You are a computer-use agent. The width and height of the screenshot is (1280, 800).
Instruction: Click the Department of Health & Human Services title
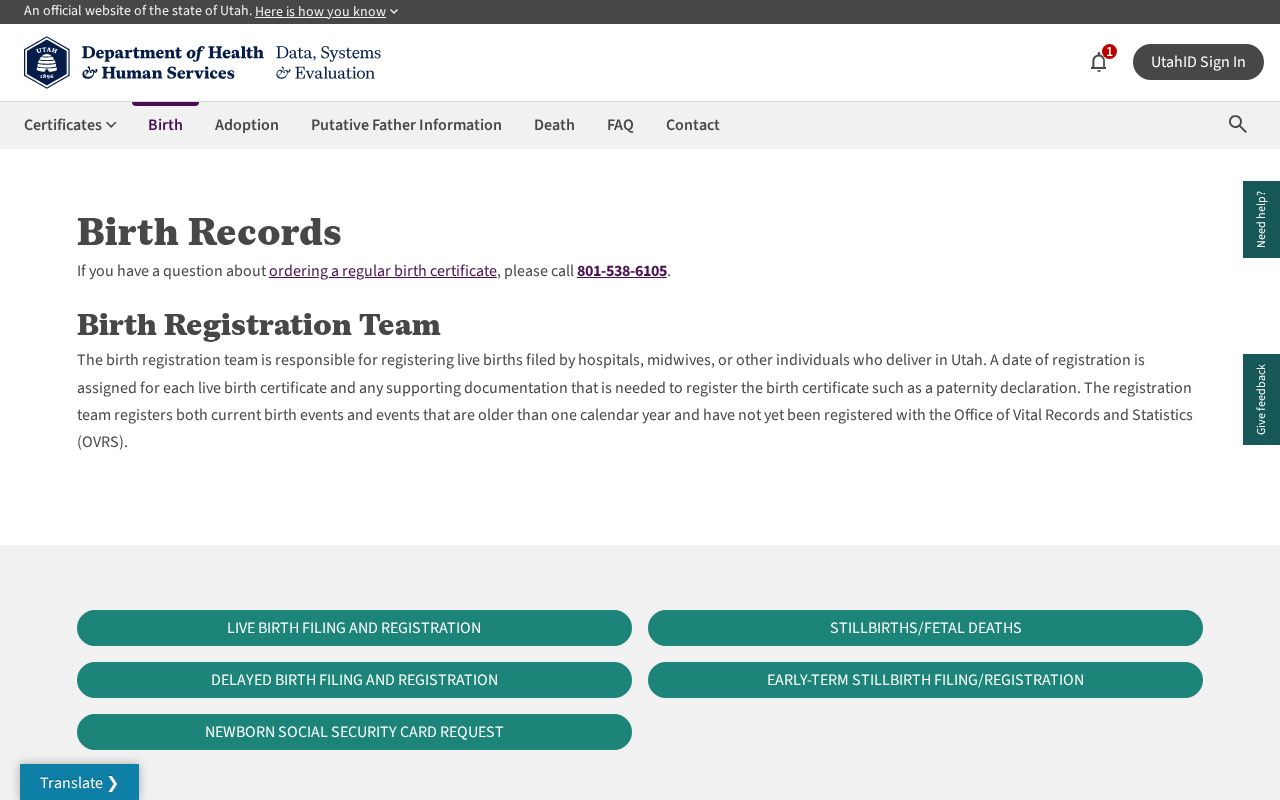coord(172,62)
